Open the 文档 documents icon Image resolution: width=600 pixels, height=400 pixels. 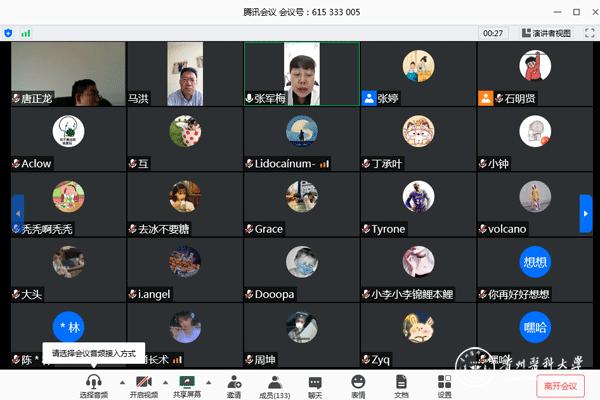coord(401,382)
